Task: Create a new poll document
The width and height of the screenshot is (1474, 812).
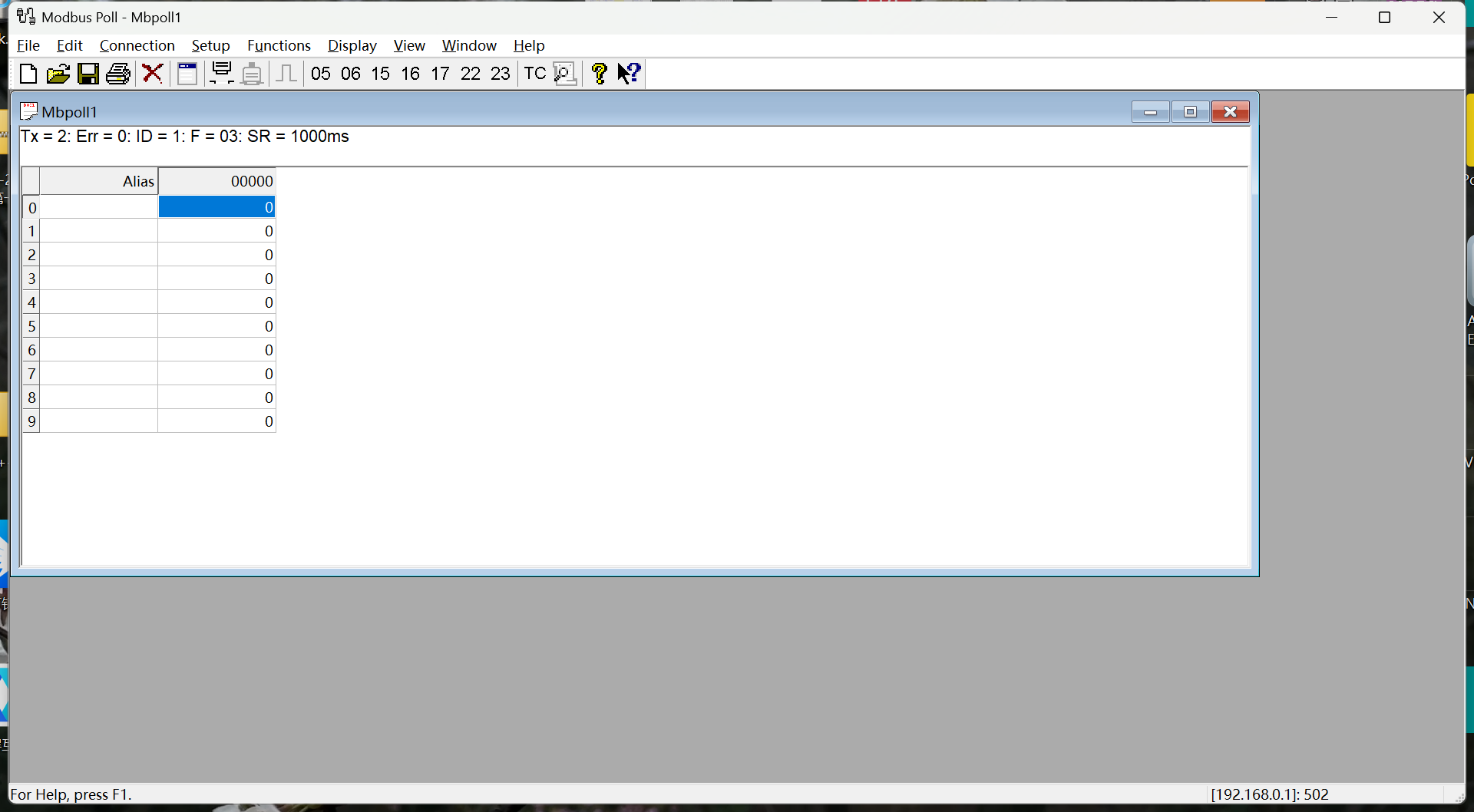Action: [x=28, y=74]
